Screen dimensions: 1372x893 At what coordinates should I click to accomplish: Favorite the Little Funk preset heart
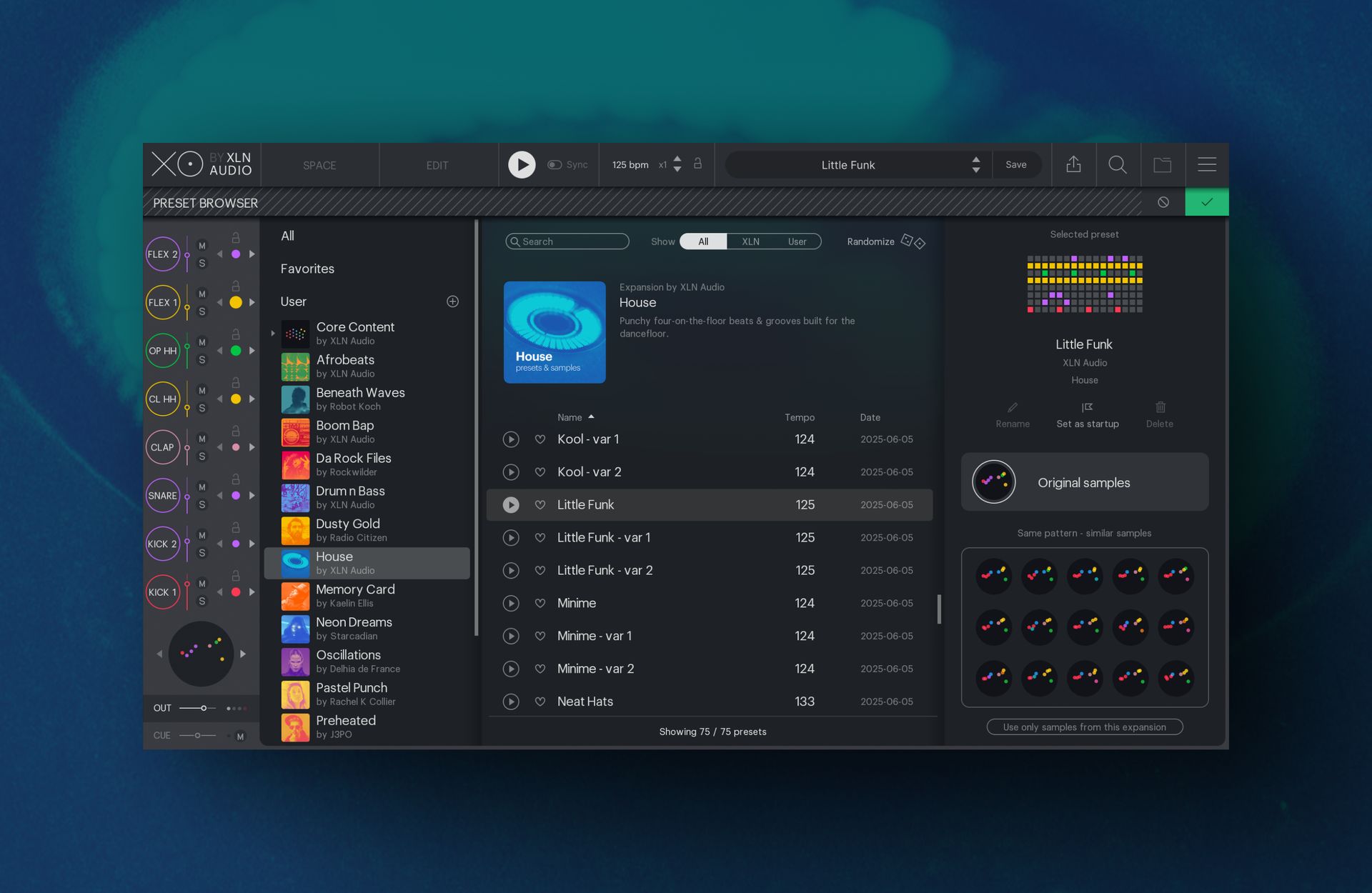point(540,505)
